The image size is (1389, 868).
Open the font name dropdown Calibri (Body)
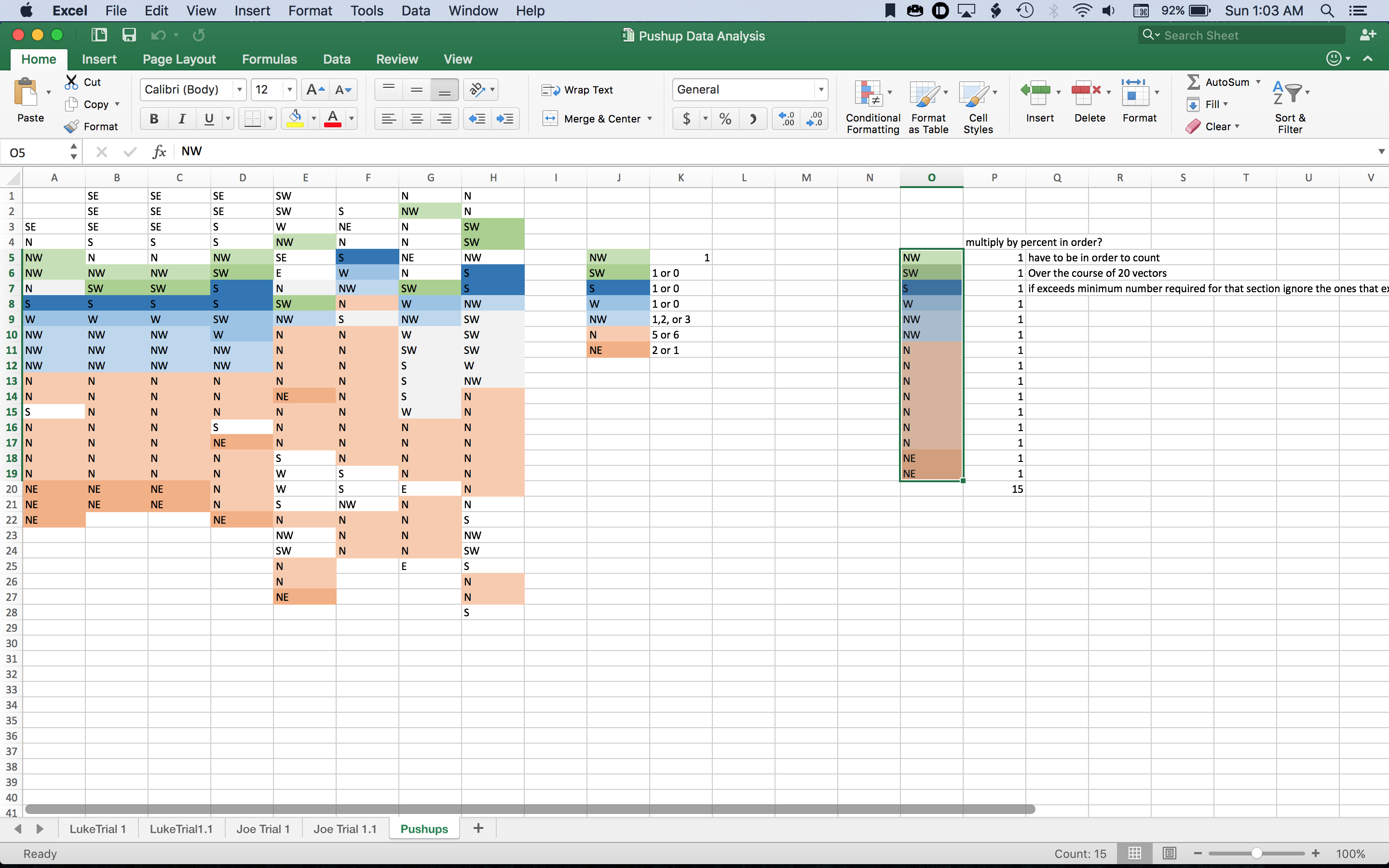239,90
